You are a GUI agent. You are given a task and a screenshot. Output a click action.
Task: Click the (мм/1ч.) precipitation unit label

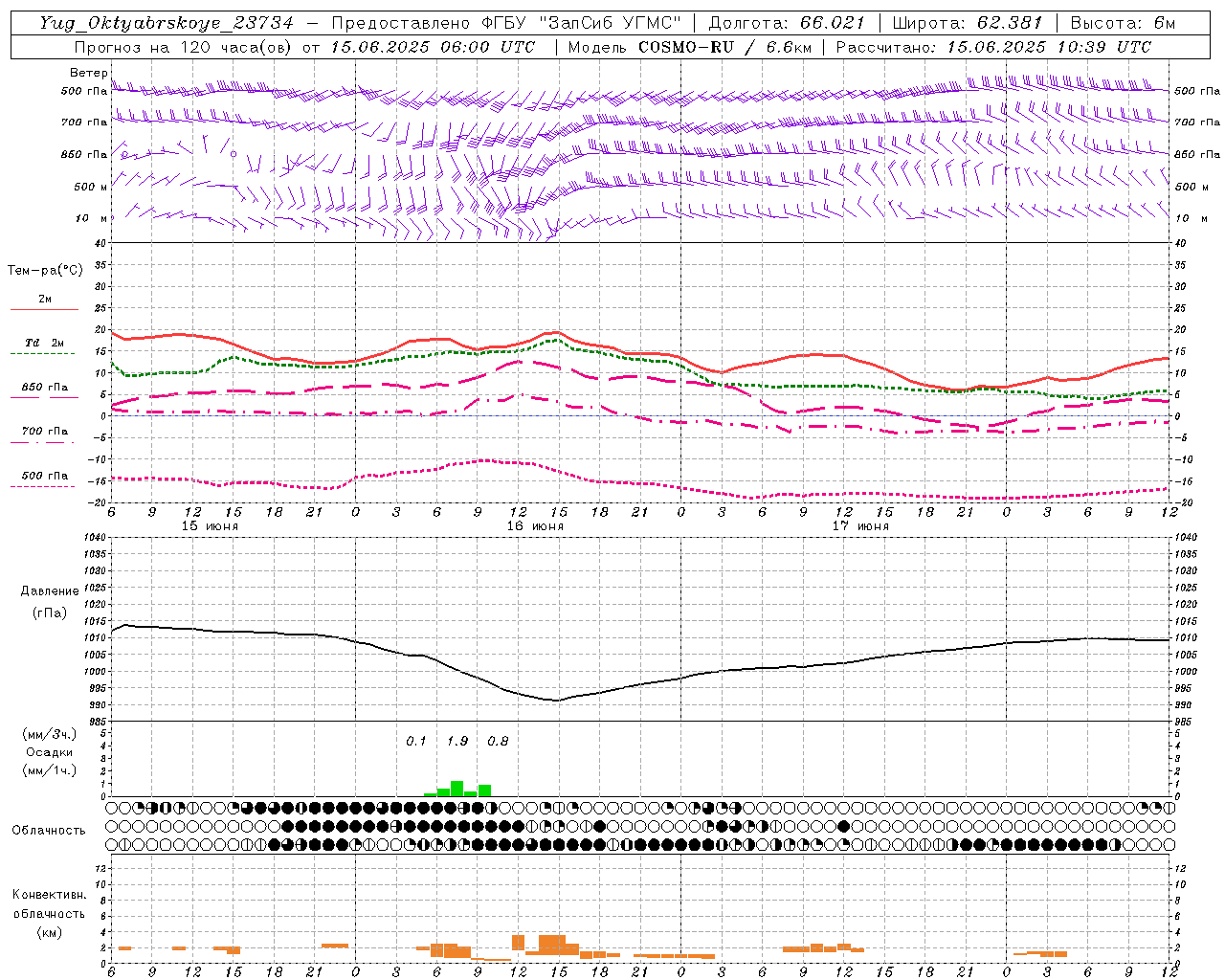tap(50, 770)
